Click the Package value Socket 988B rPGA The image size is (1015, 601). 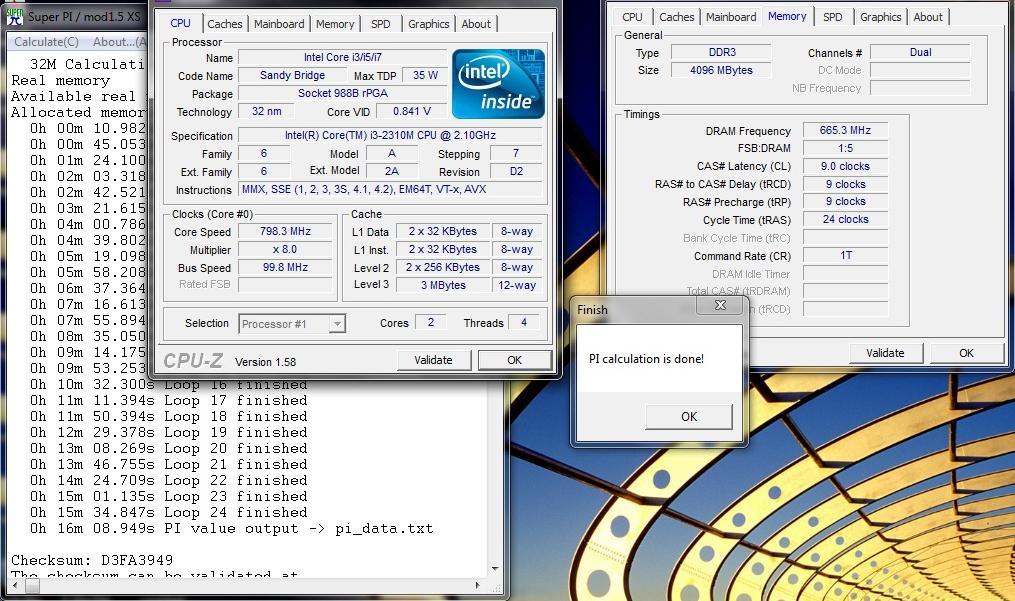(342, 93)
